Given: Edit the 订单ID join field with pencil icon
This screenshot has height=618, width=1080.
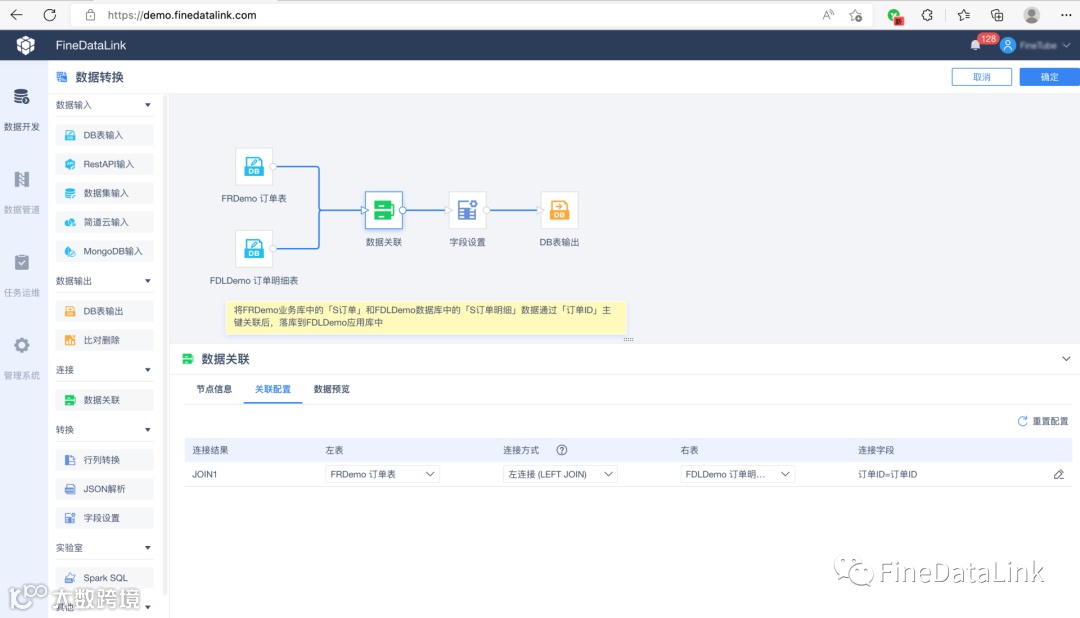Looking at the screenshot, I should click(1059, 474).
